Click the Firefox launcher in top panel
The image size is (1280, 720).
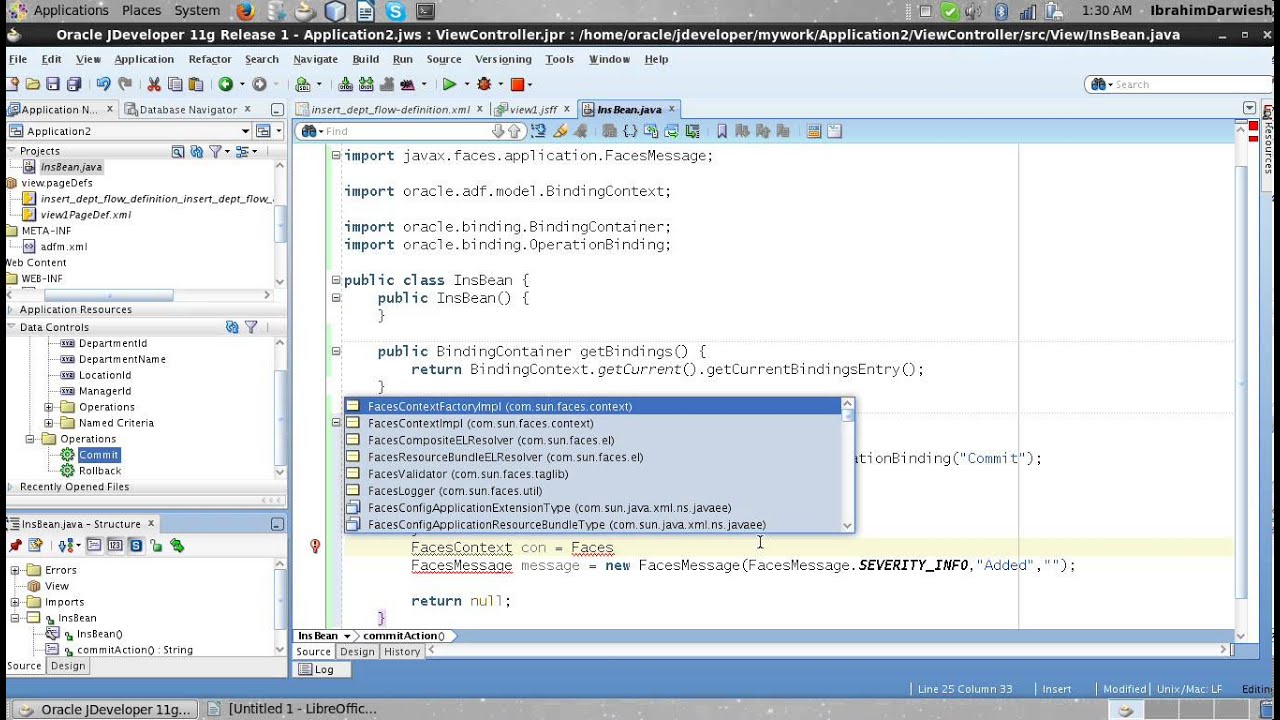coord(245,11)
